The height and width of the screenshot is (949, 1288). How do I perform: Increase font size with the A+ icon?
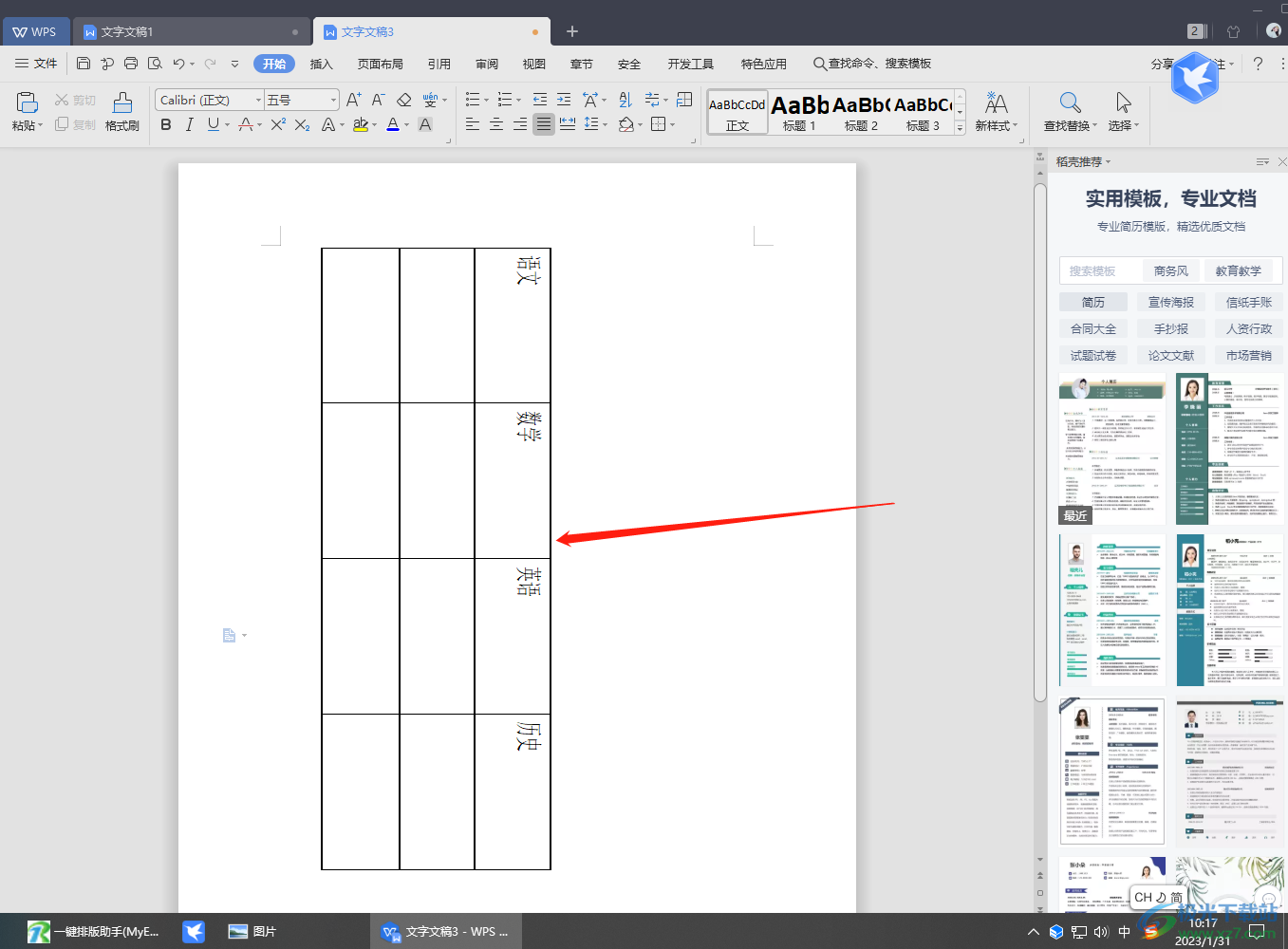(353, 100)
